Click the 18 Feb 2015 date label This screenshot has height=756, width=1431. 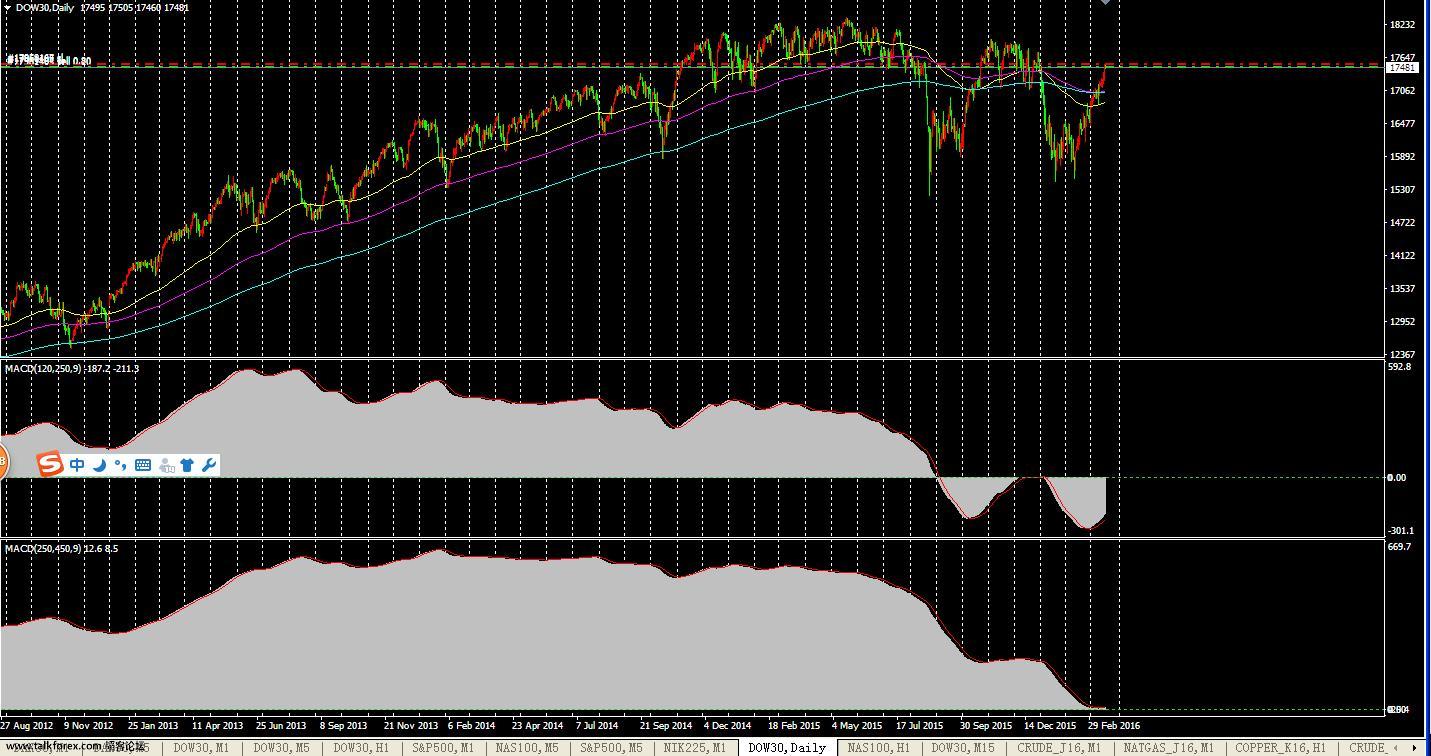click(794, 726)
